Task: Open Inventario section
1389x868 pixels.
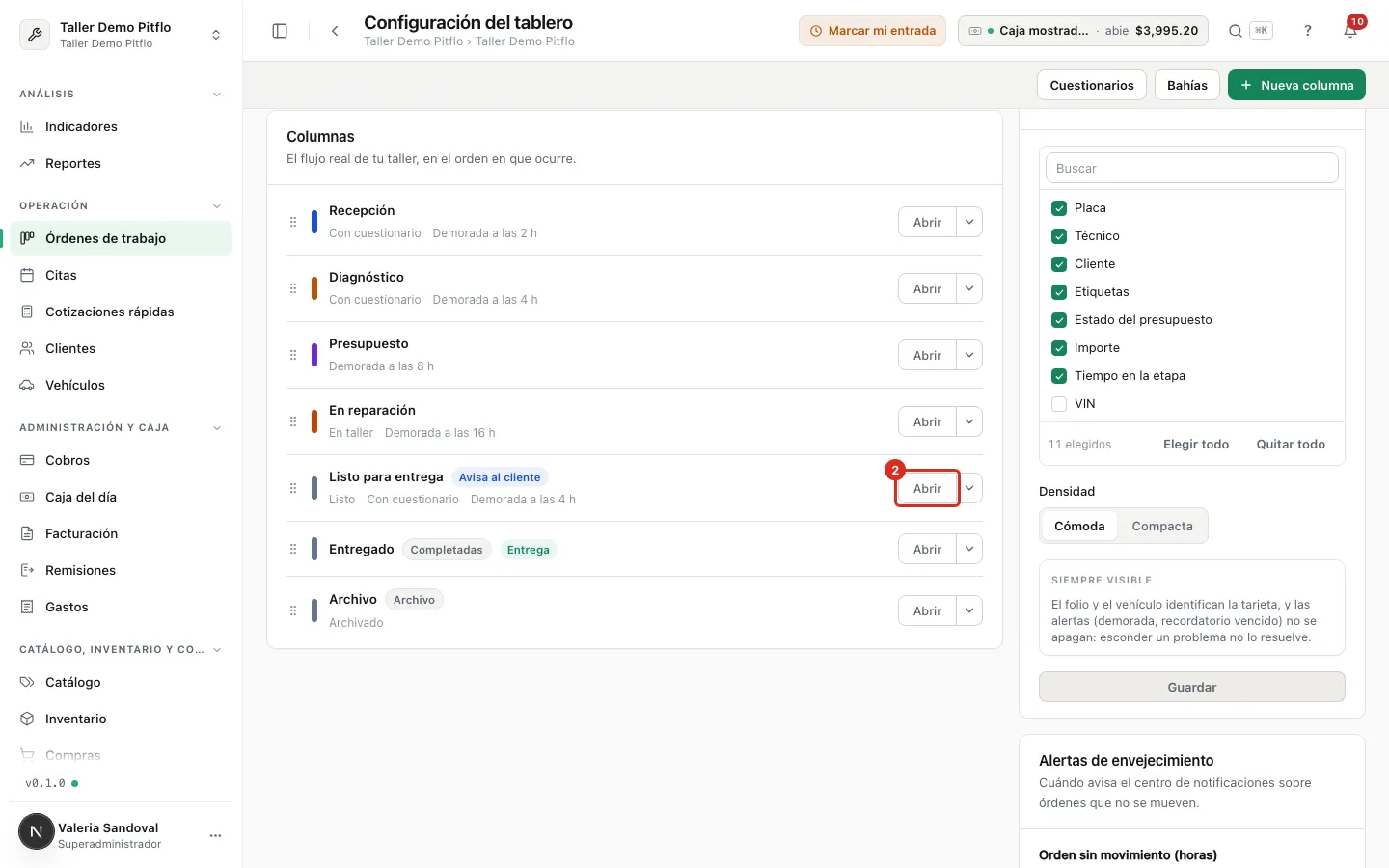Action: [121, 719]
